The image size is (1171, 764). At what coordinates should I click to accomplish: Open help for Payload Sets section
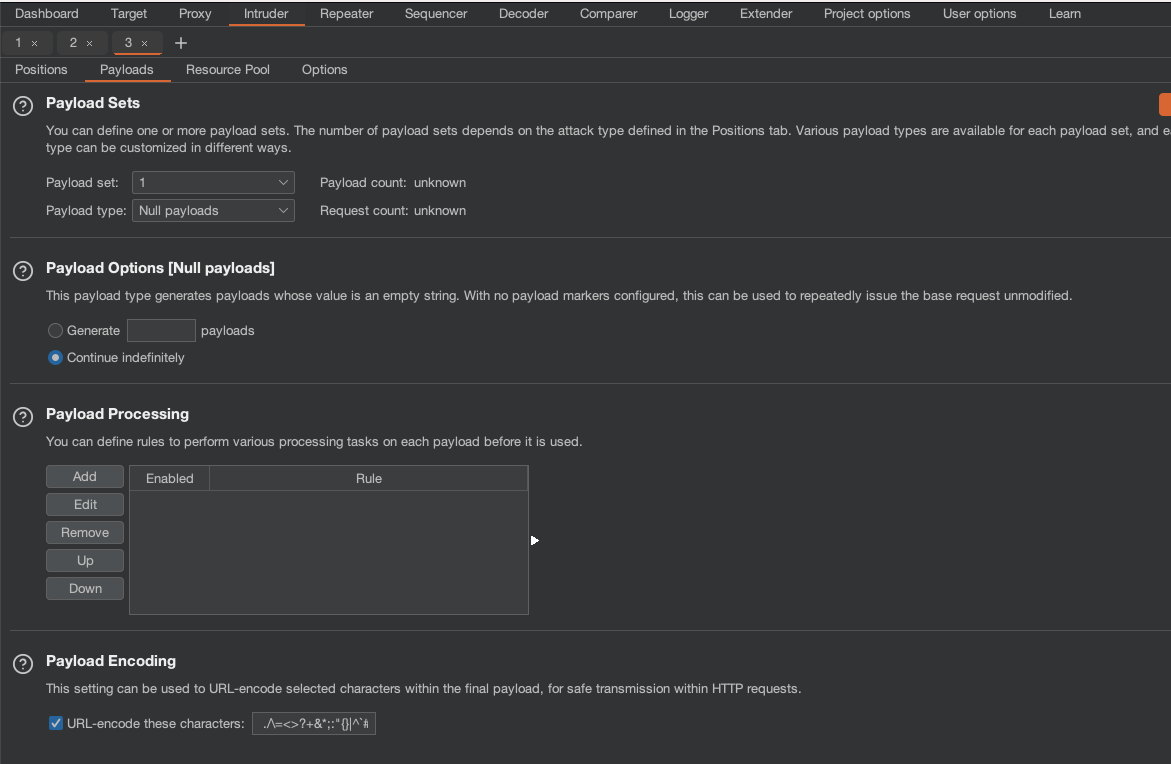coord(23,105)
